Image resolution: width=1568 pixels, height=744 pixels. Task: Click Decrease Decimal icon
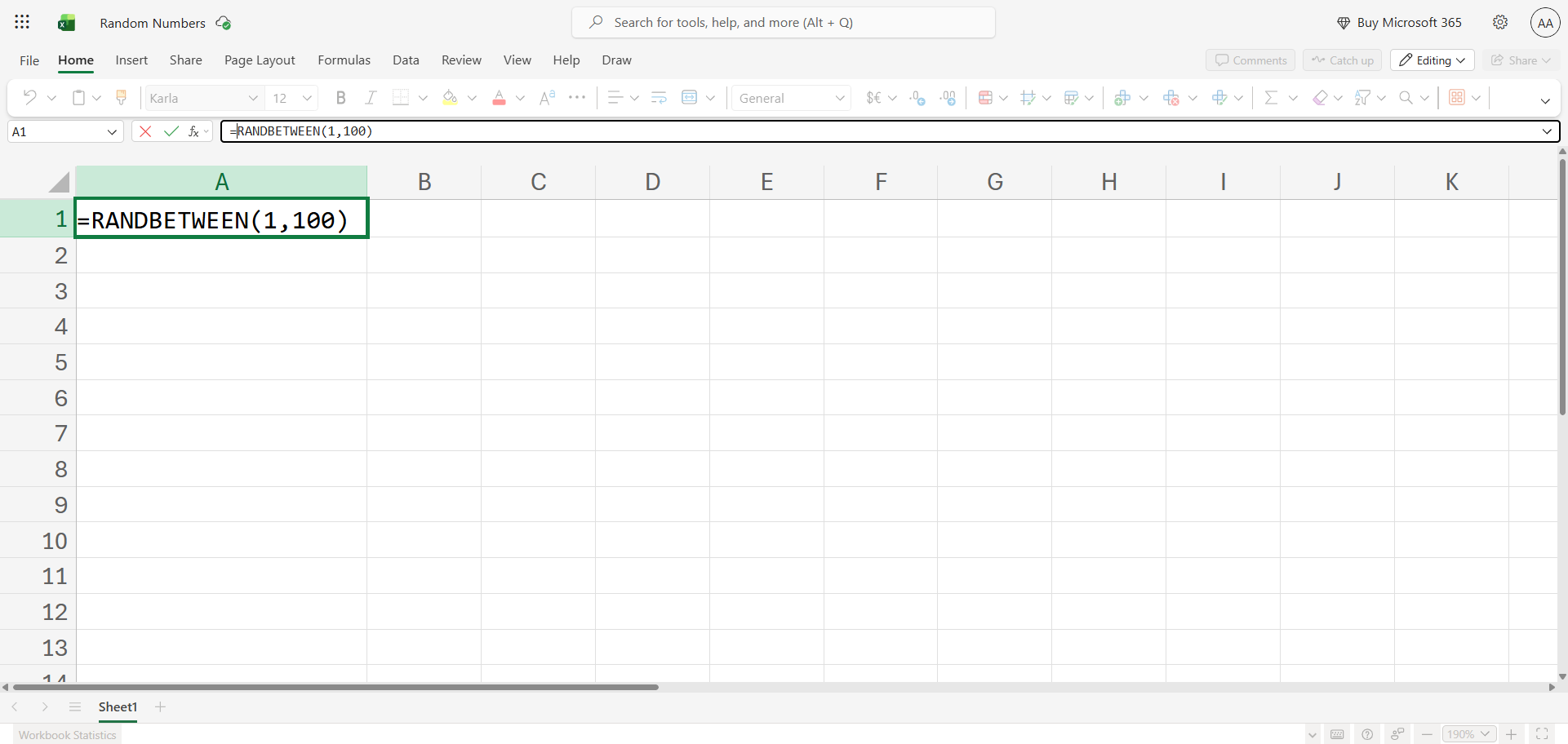(x=917, y=98)
